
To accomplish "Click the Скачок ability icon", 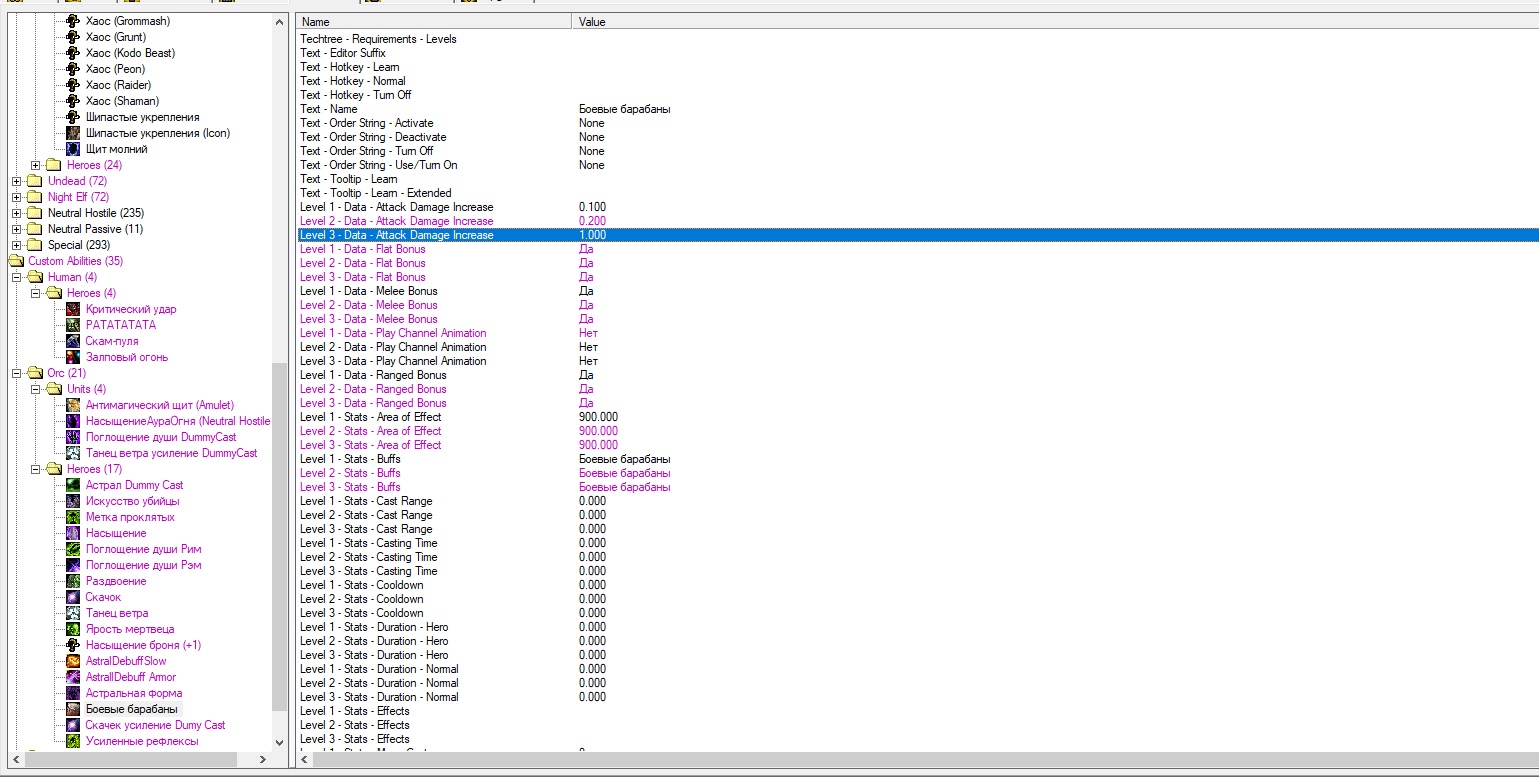I will tap(73, 597).
